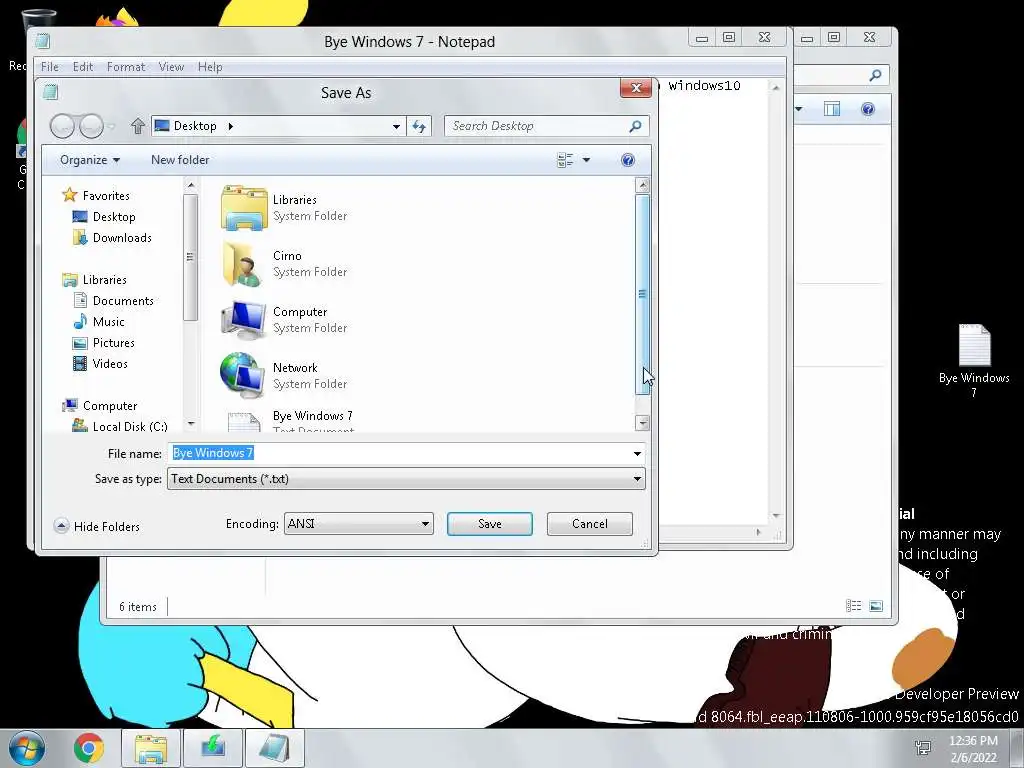
Task: Expand the Desktop breadcrumb arrow
Action: click(231, 126)
